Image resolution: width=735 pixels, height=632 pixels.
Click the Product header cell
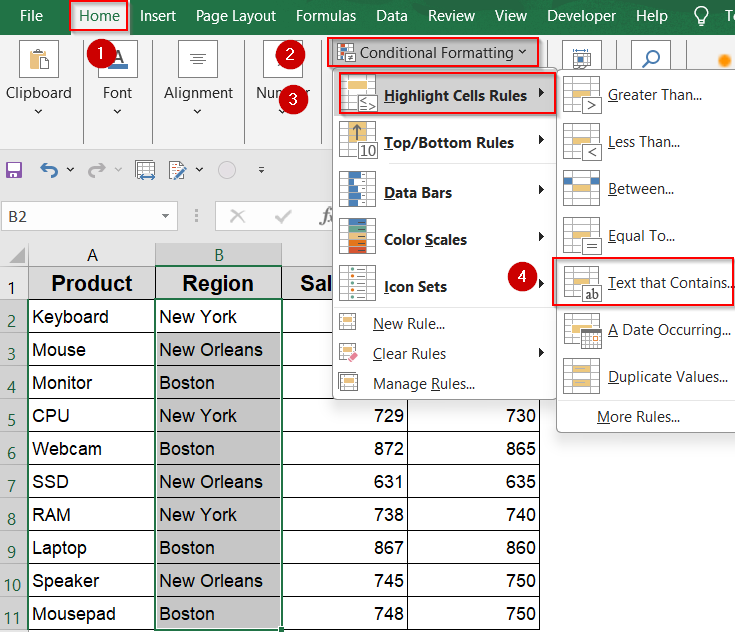coord(92,283)
